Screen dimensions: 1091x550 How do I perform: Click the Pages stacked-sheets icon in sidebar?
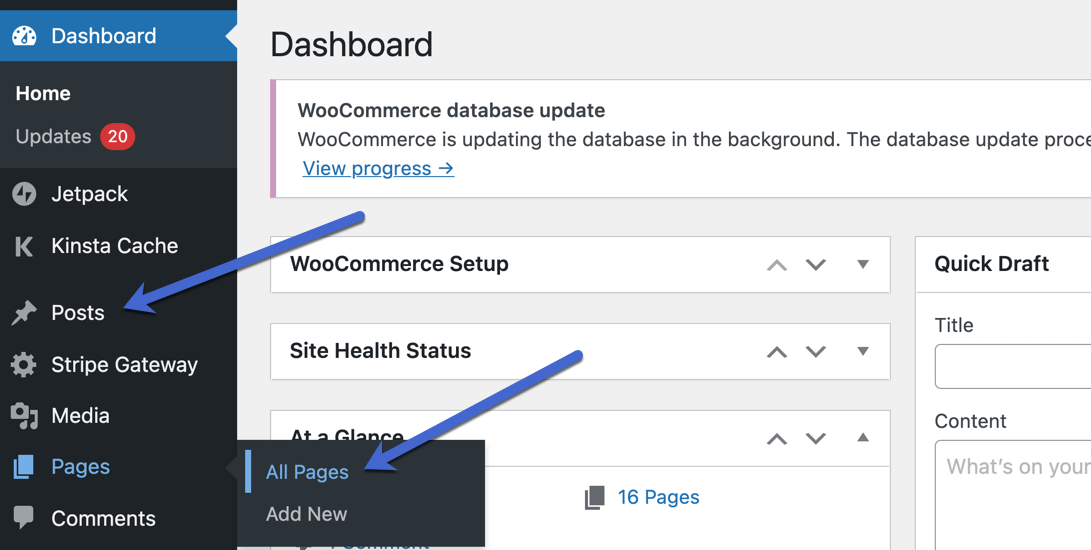point(24,467)
